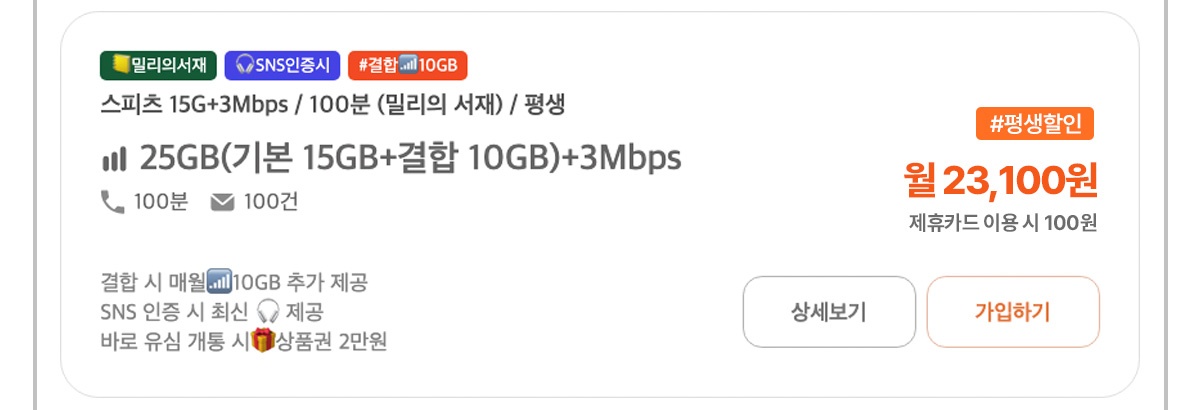Click the data icon in 결합 benefit line
This screenshot has height=410, width=1200.
[219, 282]
